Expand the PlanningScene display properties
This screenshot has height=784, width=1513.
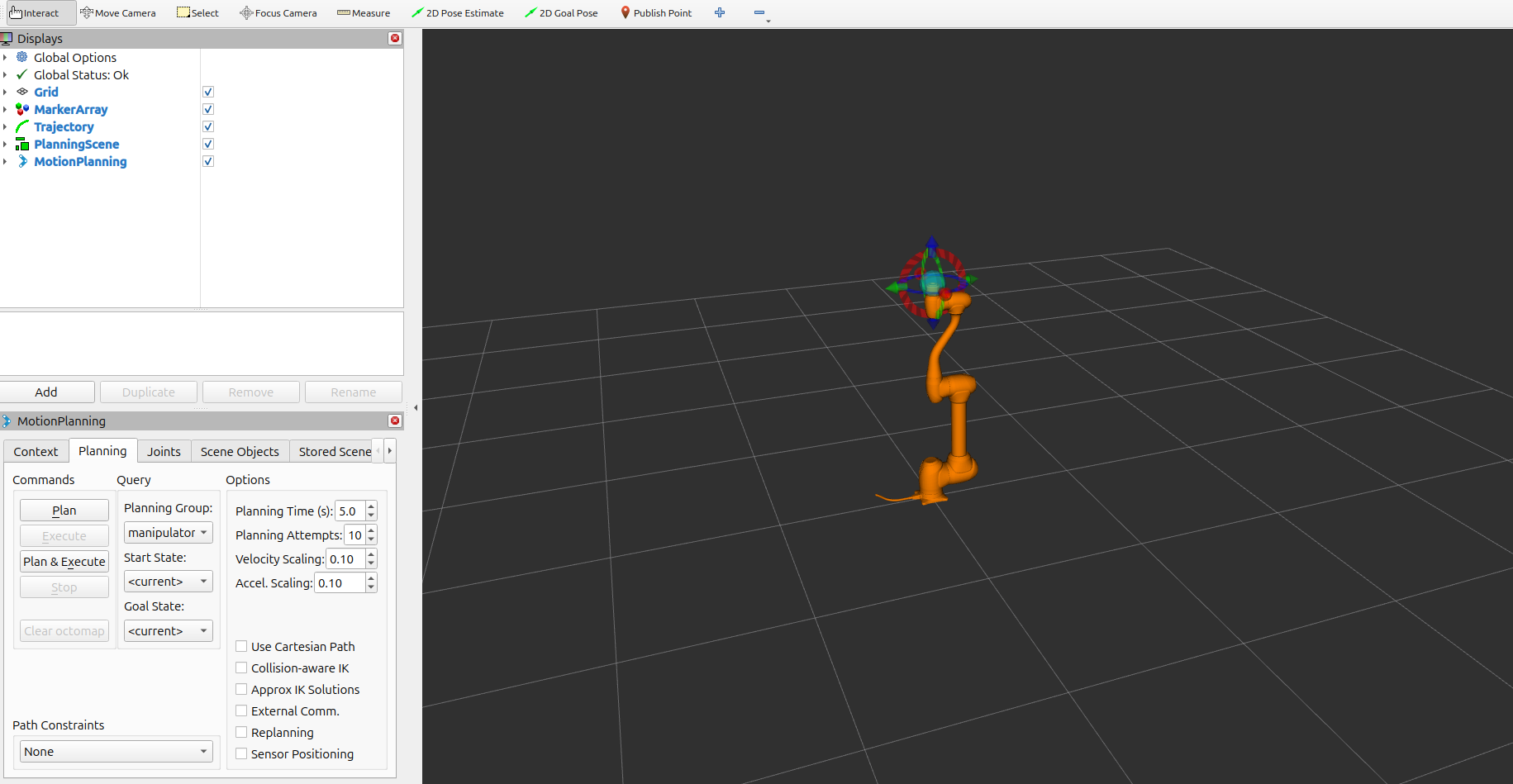coord(5,144)
